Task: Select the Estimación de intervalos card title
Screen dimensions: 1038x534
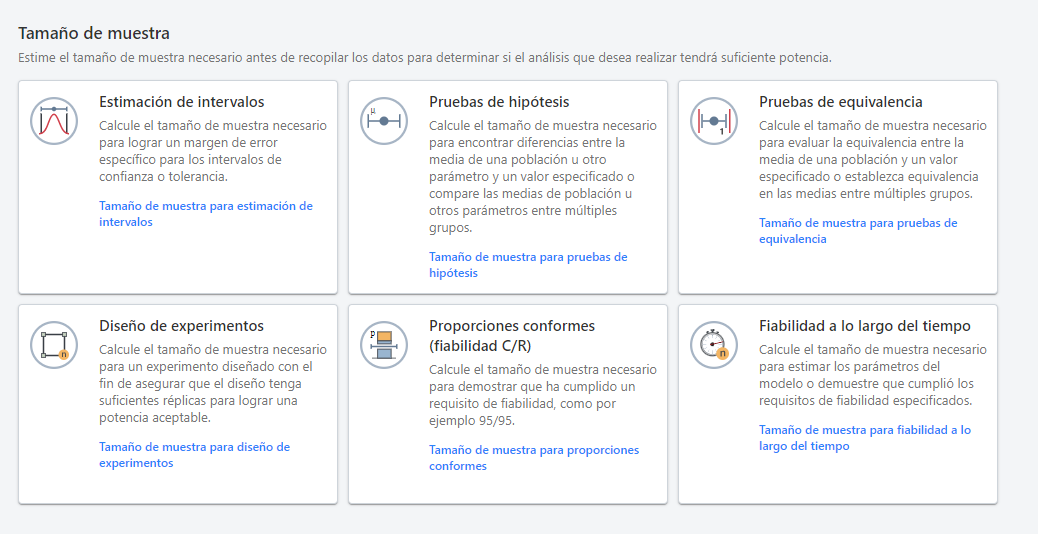Action: (182, 102)
